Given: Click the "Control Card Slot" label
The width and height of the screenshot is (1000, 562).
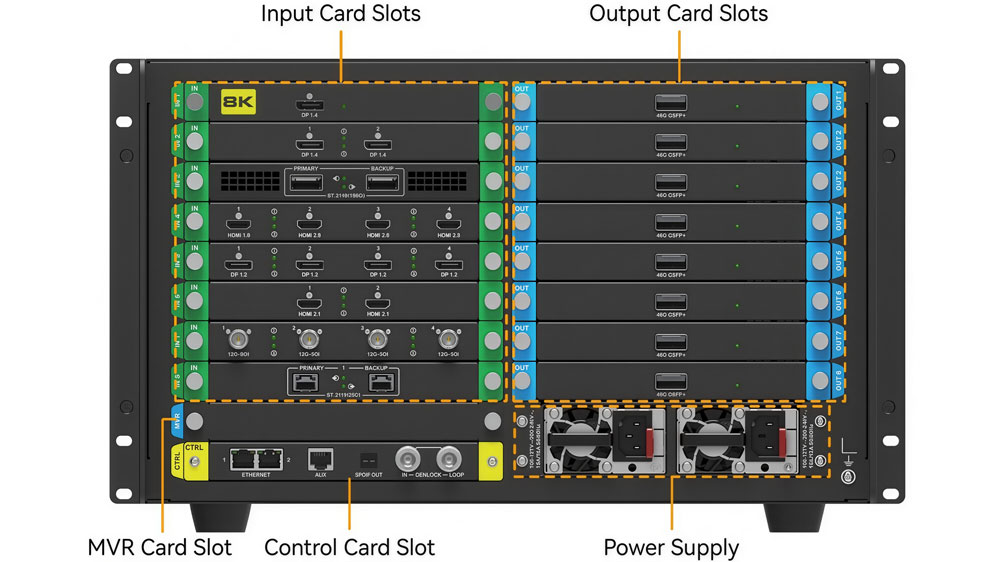Looking at the screenshot, I should (349, 548).
